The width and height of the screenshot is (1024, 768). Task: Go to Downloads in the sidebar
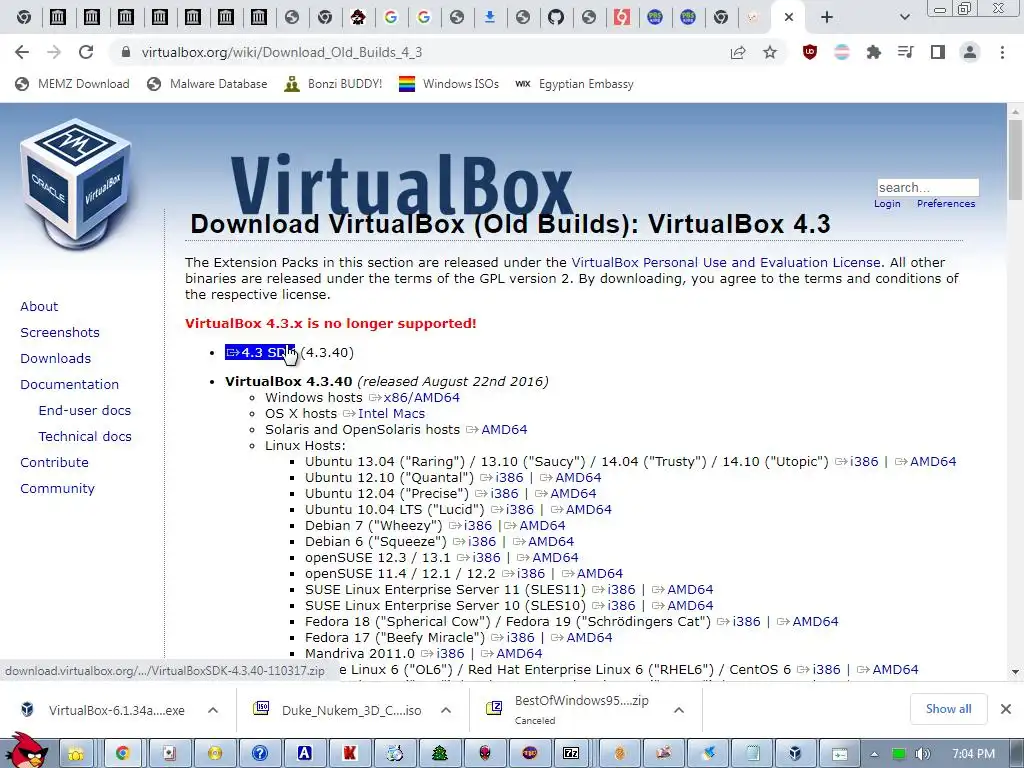point(56,359)
